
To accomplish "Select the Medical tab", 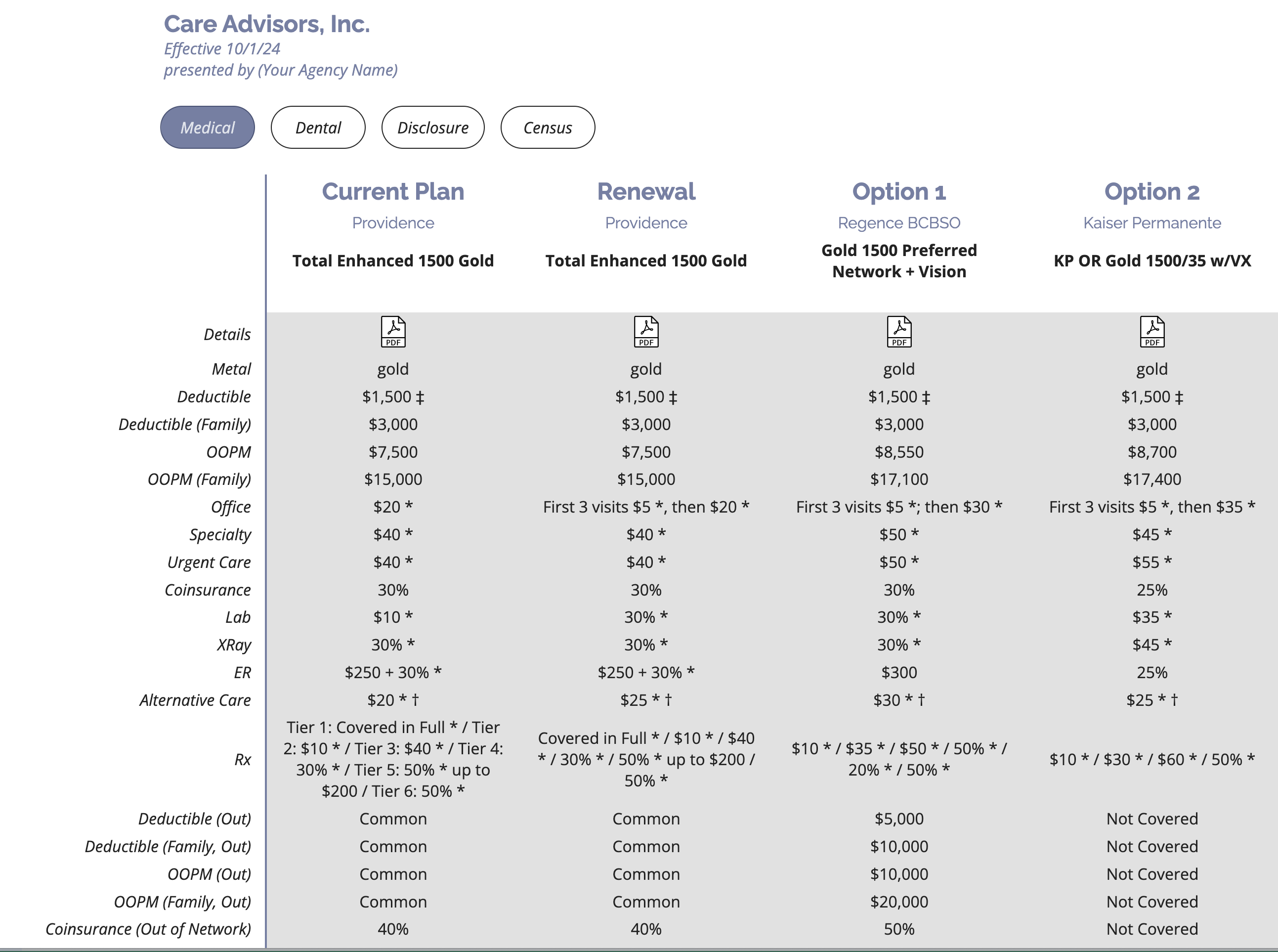I will point(208,128).
